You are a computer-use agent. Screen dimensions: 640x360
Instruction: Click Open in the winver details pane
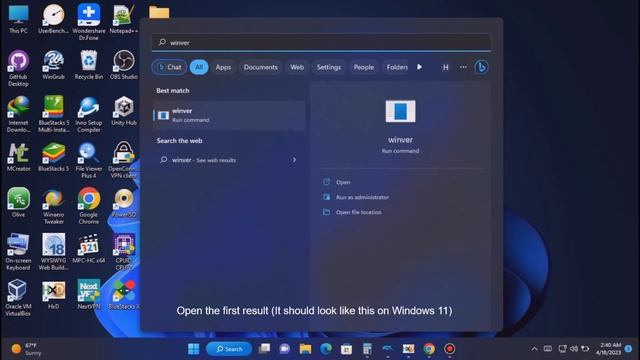coord(343,182)
